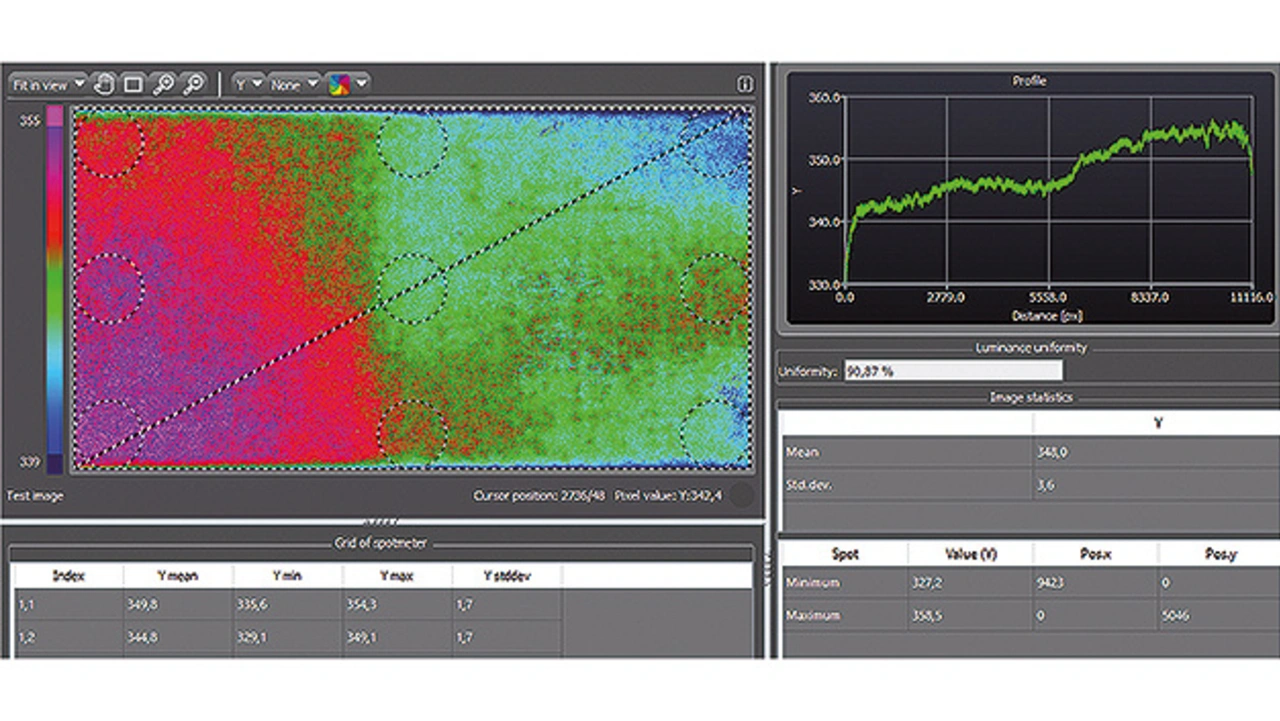The width and height of the screenshot is (1280, 721).
Task: Select the Pan hand tool
Action: 105,85
